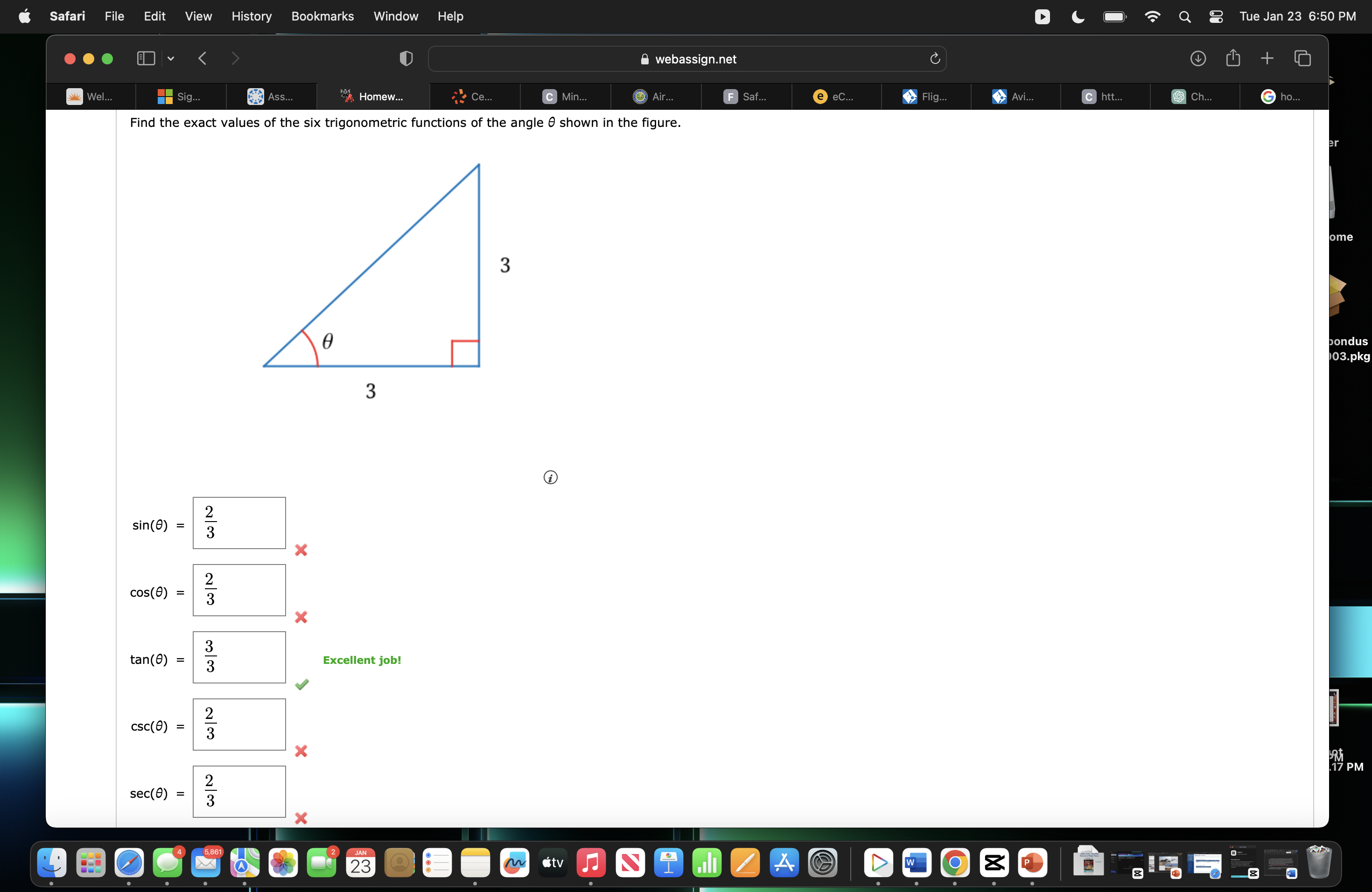Click inside the sin(θ) answer field
Viewport: 1372px width, 892px height.
click(238, 523)
